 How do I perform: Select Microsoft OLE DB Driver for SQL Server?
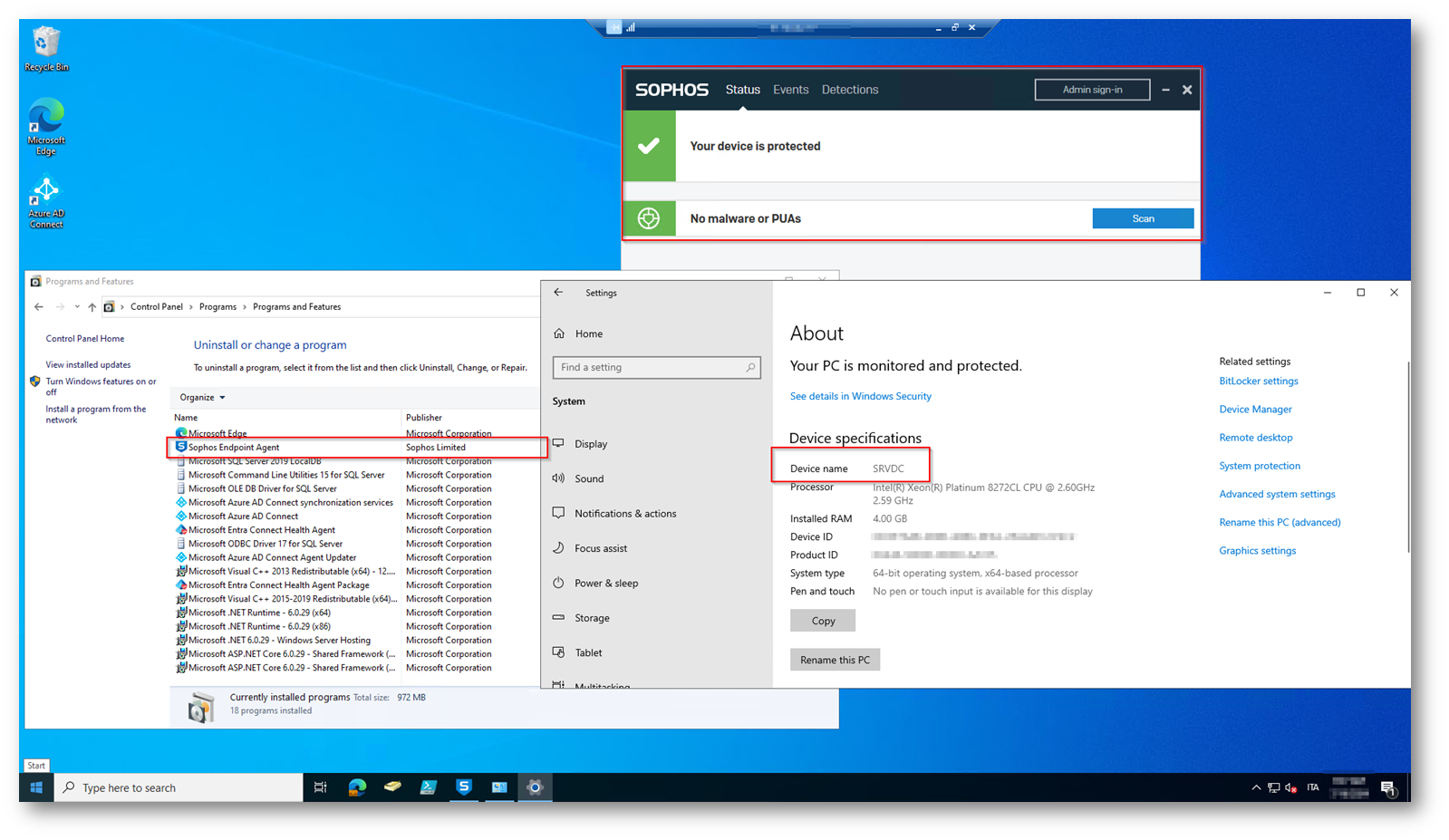[x=357, y=488]
